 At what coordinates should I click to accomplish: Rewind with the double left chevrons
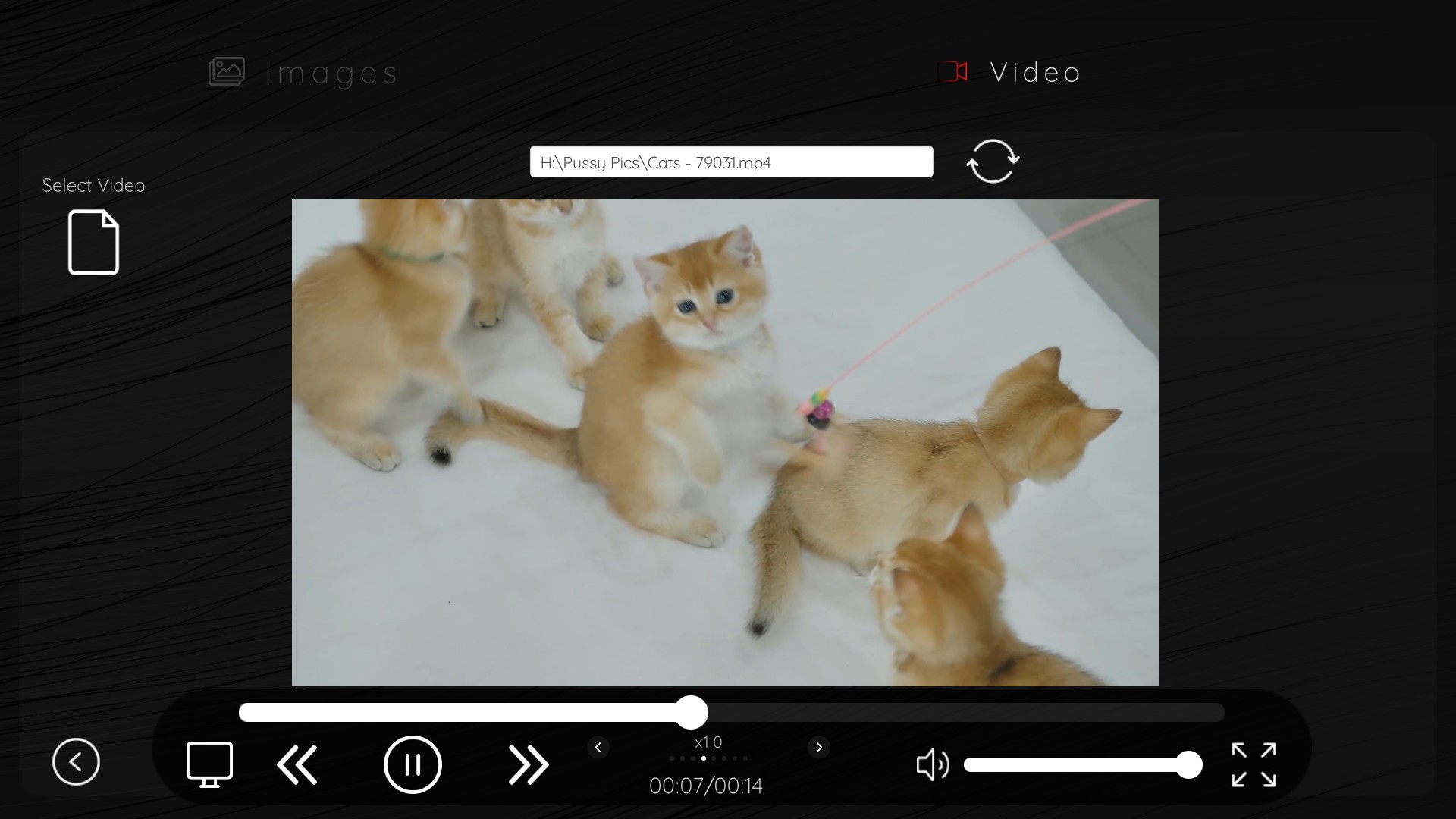[297, 764]
